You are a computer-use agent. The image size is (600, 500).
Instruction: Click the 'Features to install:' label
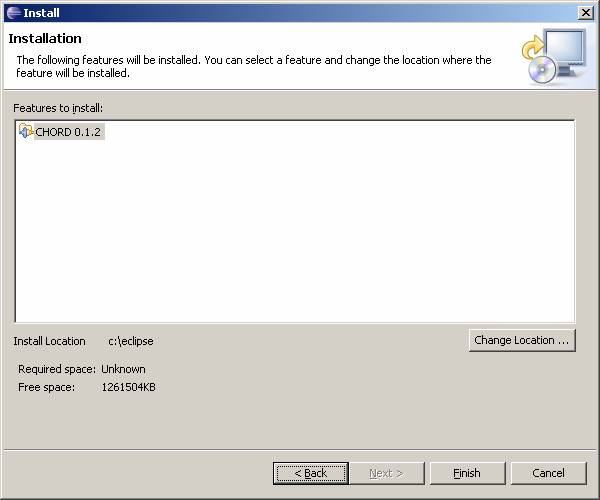pyautogui.click(x=59, y=107)
